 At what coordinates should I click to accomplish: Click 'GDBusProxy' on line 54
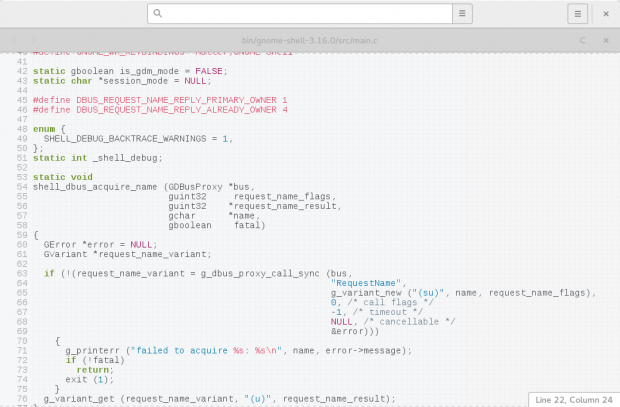[x=196, y=187]
